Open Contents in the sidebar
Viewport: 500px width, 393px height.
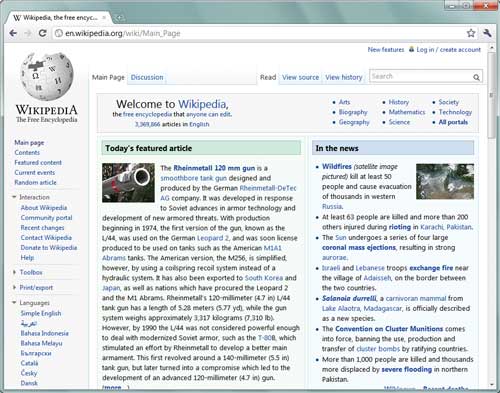[27, 152]
